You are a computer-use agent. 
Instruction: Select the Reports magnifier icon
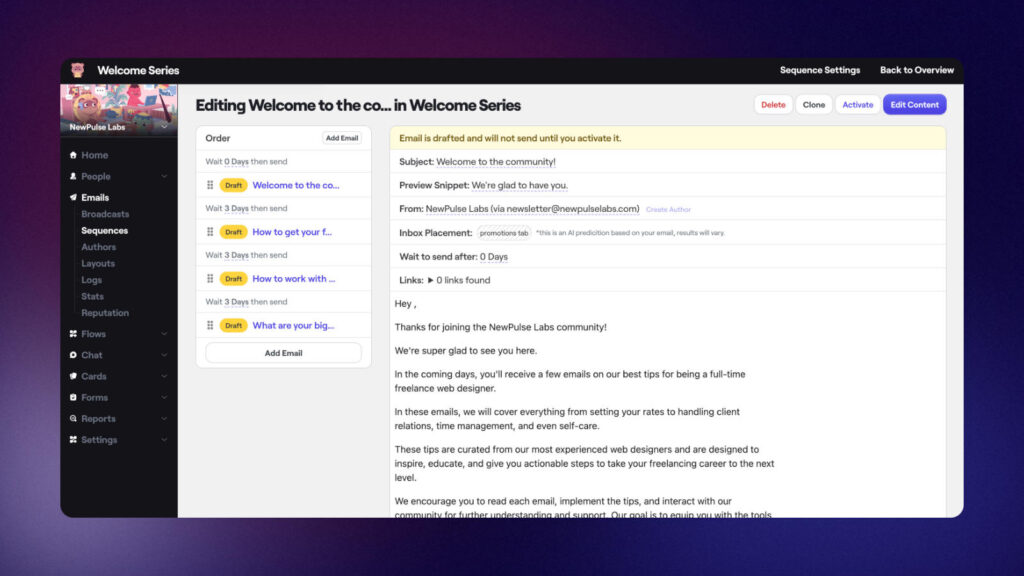(72, 418)
